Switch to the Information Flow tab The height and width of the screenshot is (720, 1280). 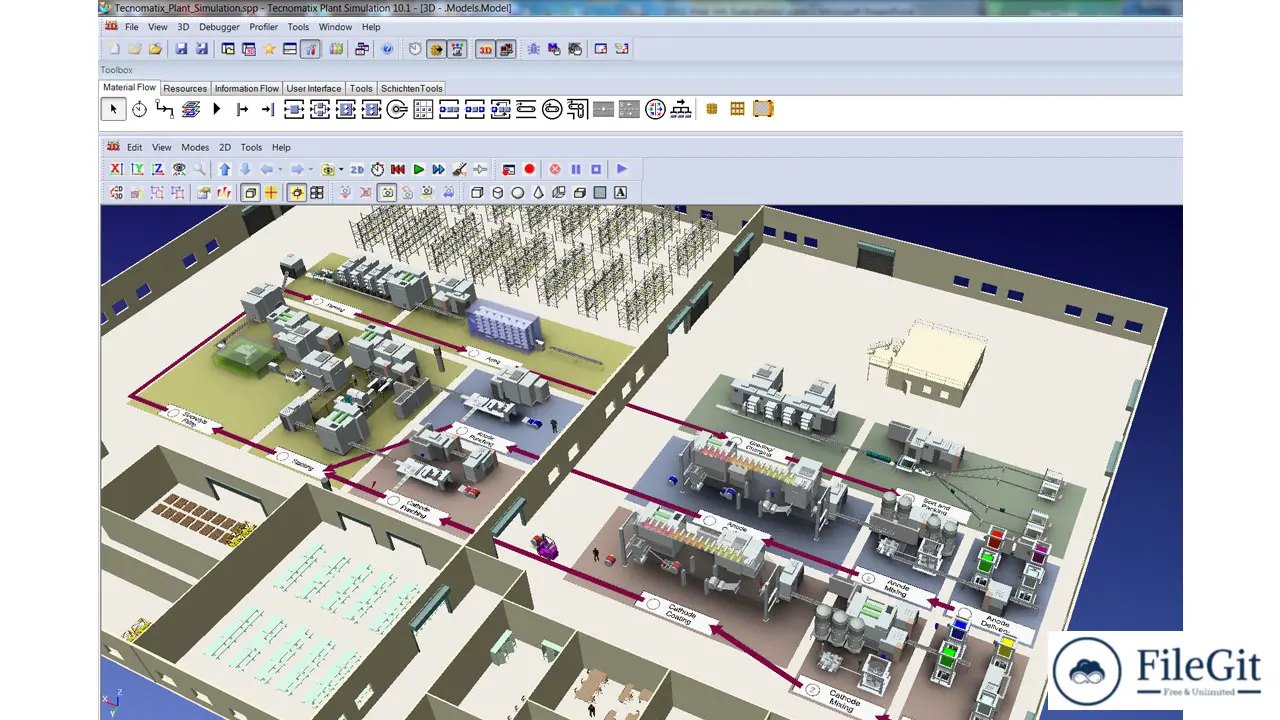click(247, 88)
